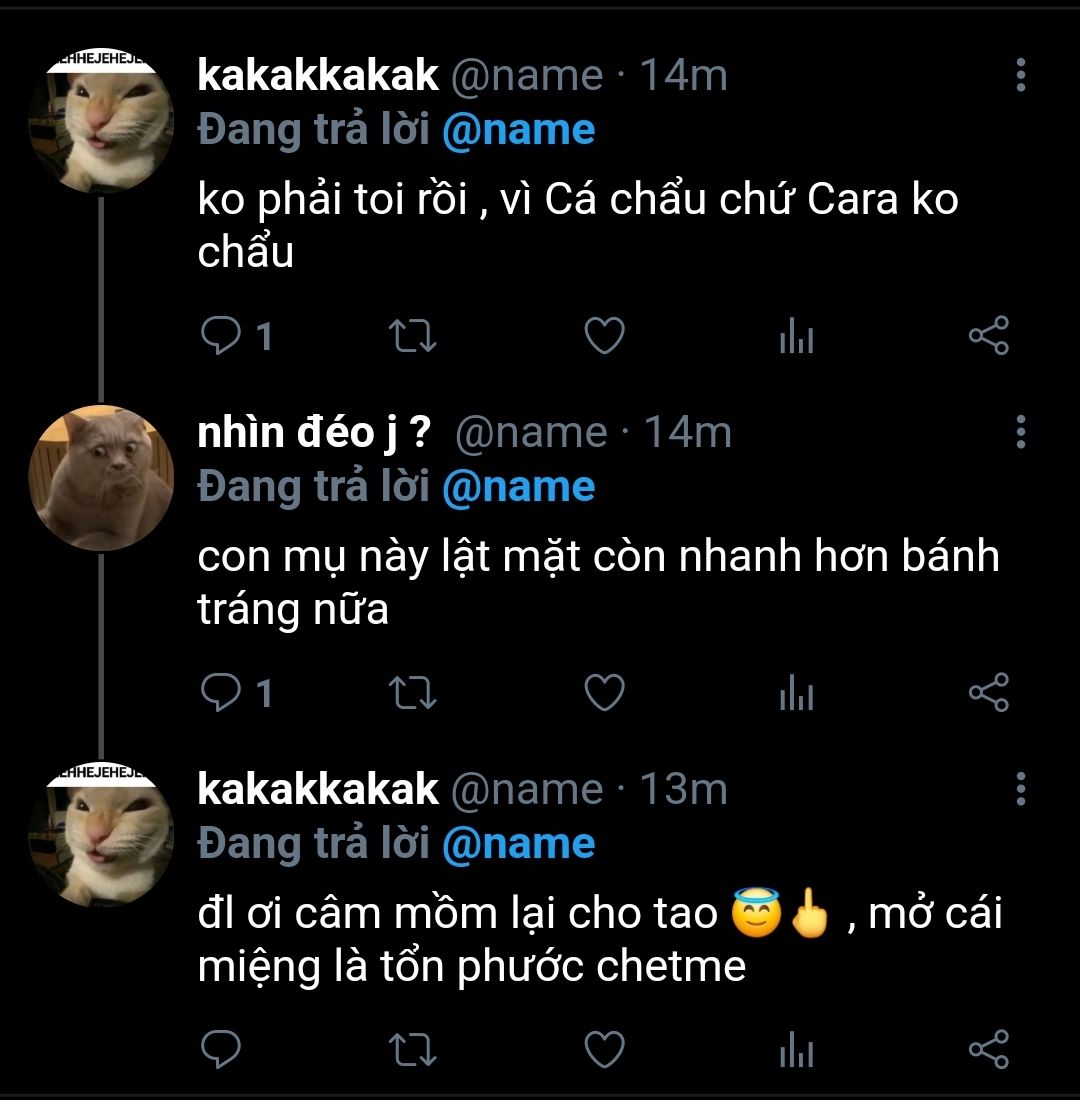This screenshot has height=1100, width=1080.
Task: View analytics for the "tổn phước" tweet
Action: (x=796, y=1052)
